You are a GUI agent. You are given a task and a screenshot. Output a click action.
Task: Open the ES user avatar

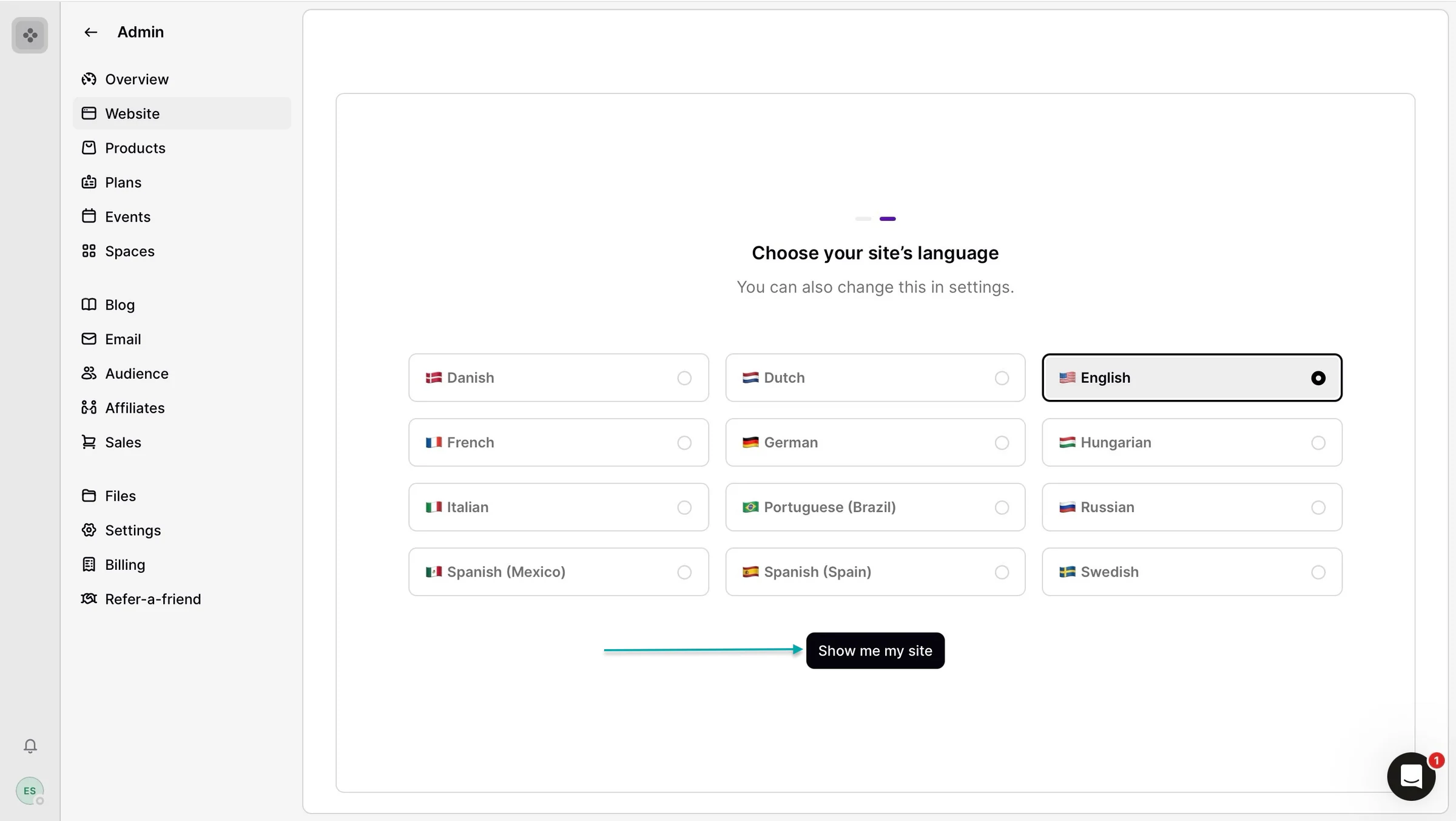(30, 791)
